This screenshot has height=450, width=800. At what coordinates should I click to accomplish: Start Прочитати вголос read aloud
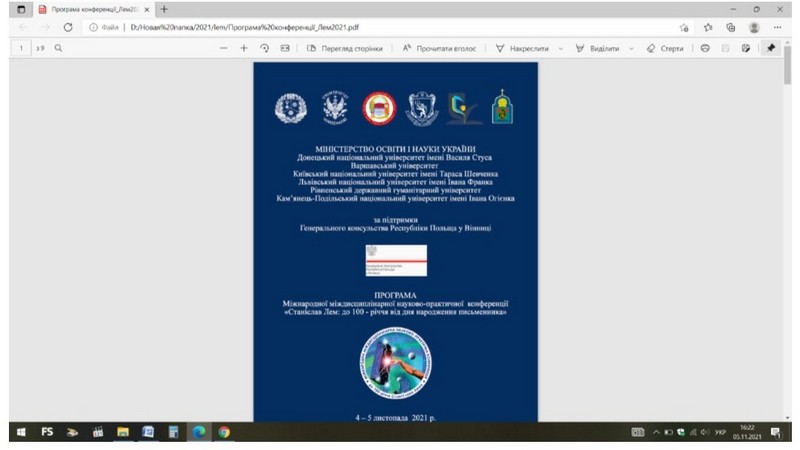pyautogui.click(x=439, y=48)
